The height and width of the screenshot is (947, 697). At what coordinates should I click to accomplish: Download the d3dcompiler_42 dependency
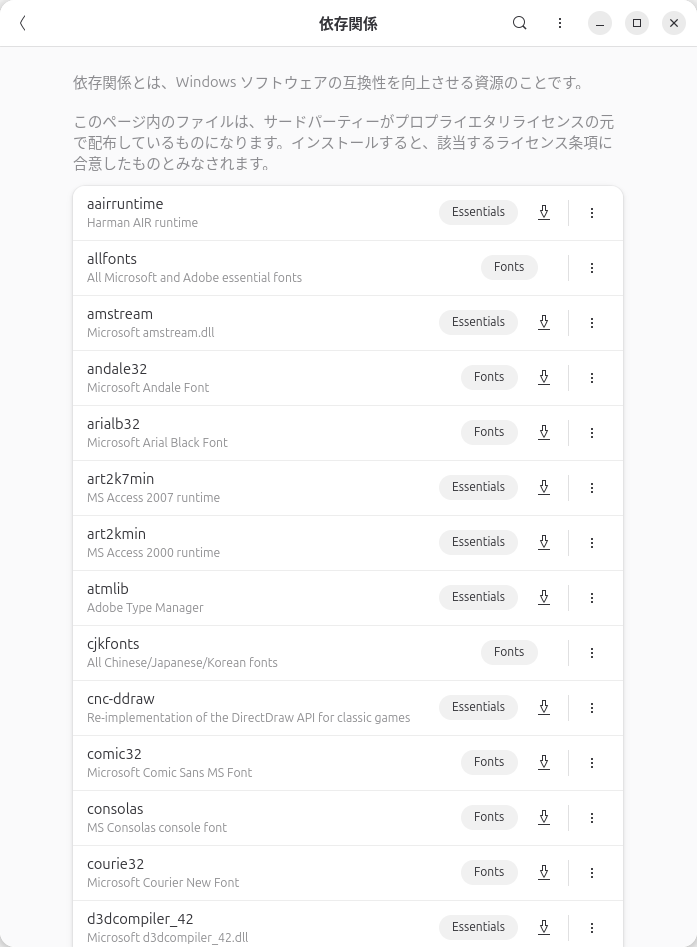coord(544,927)
